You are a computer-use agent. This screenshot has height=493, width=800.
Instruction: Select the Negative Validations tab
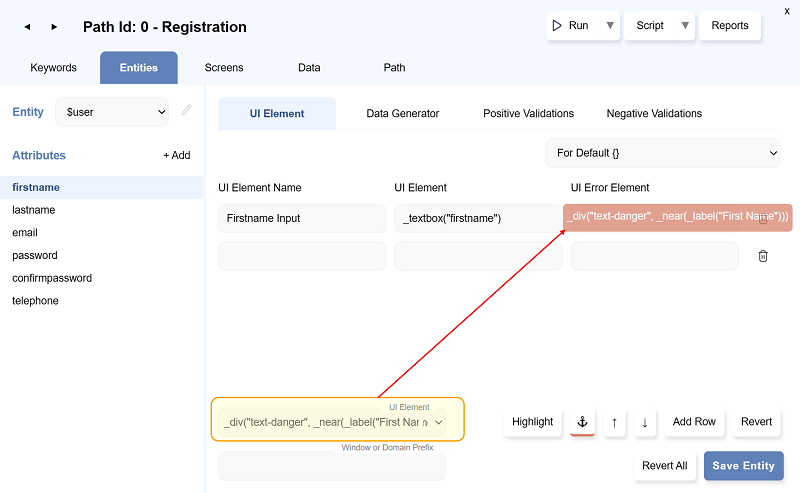pos(654,114)
